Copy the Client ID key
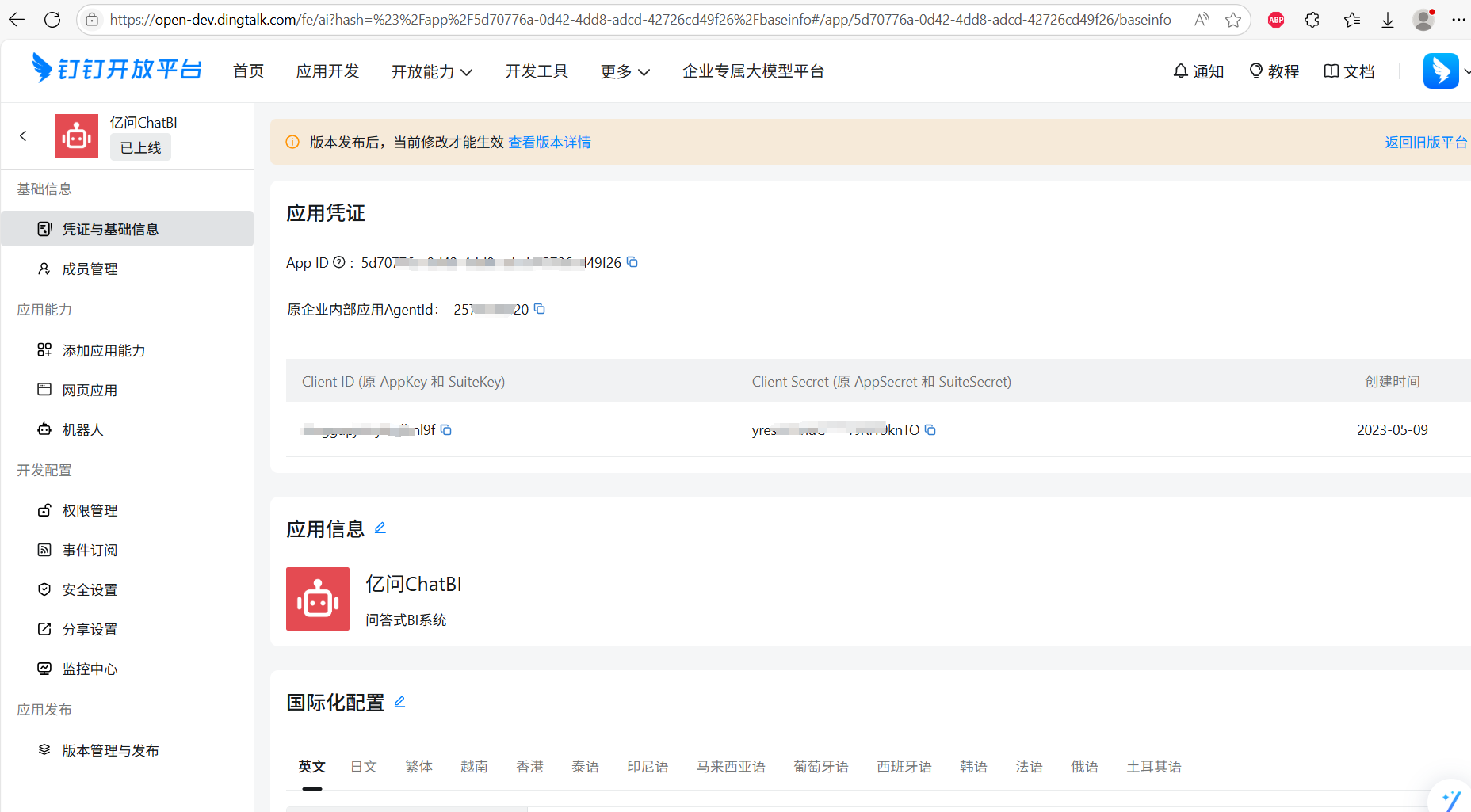 point(446,429)
